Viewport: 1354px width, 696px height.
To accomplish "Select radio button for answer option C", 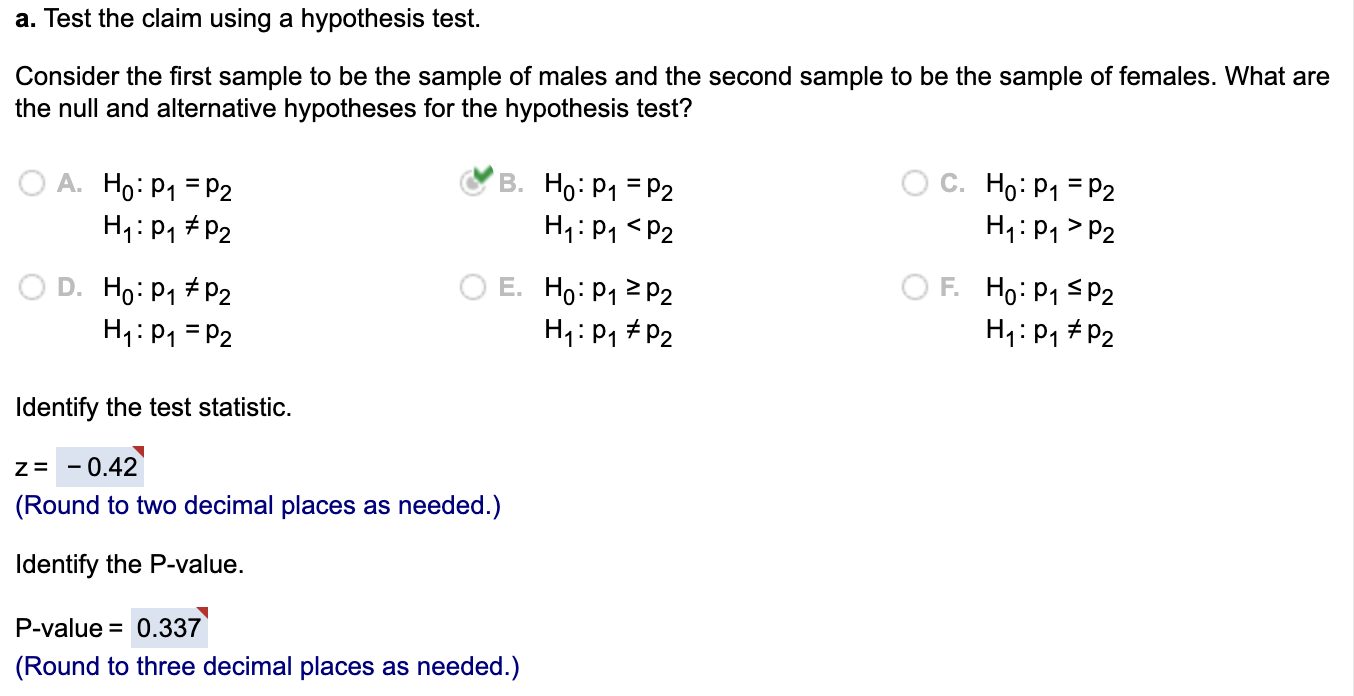I will [x=914, y=183].
